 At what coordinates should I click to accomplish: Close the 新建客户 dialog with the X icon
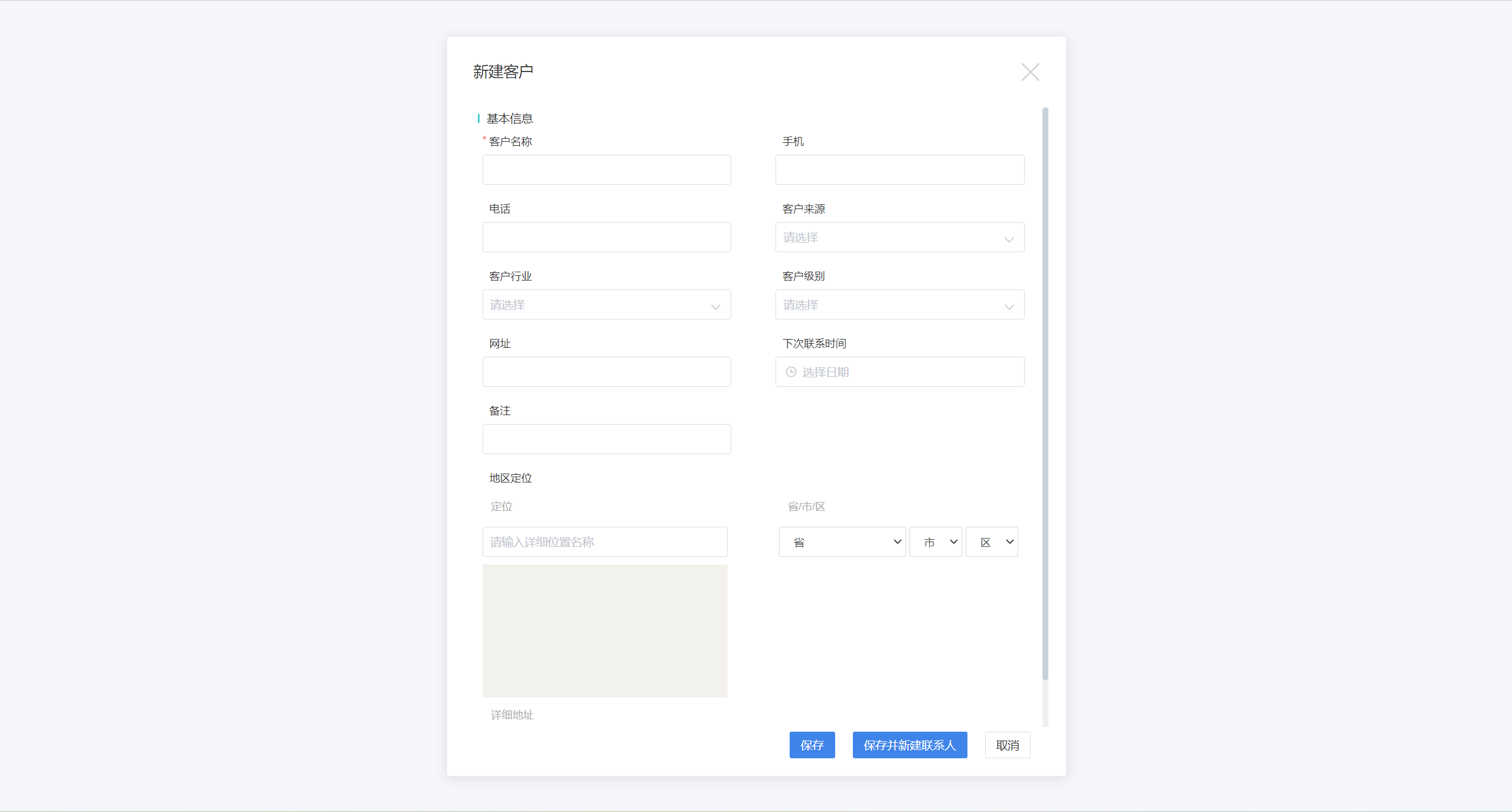pyautogui.click(x=1030, y=72)
